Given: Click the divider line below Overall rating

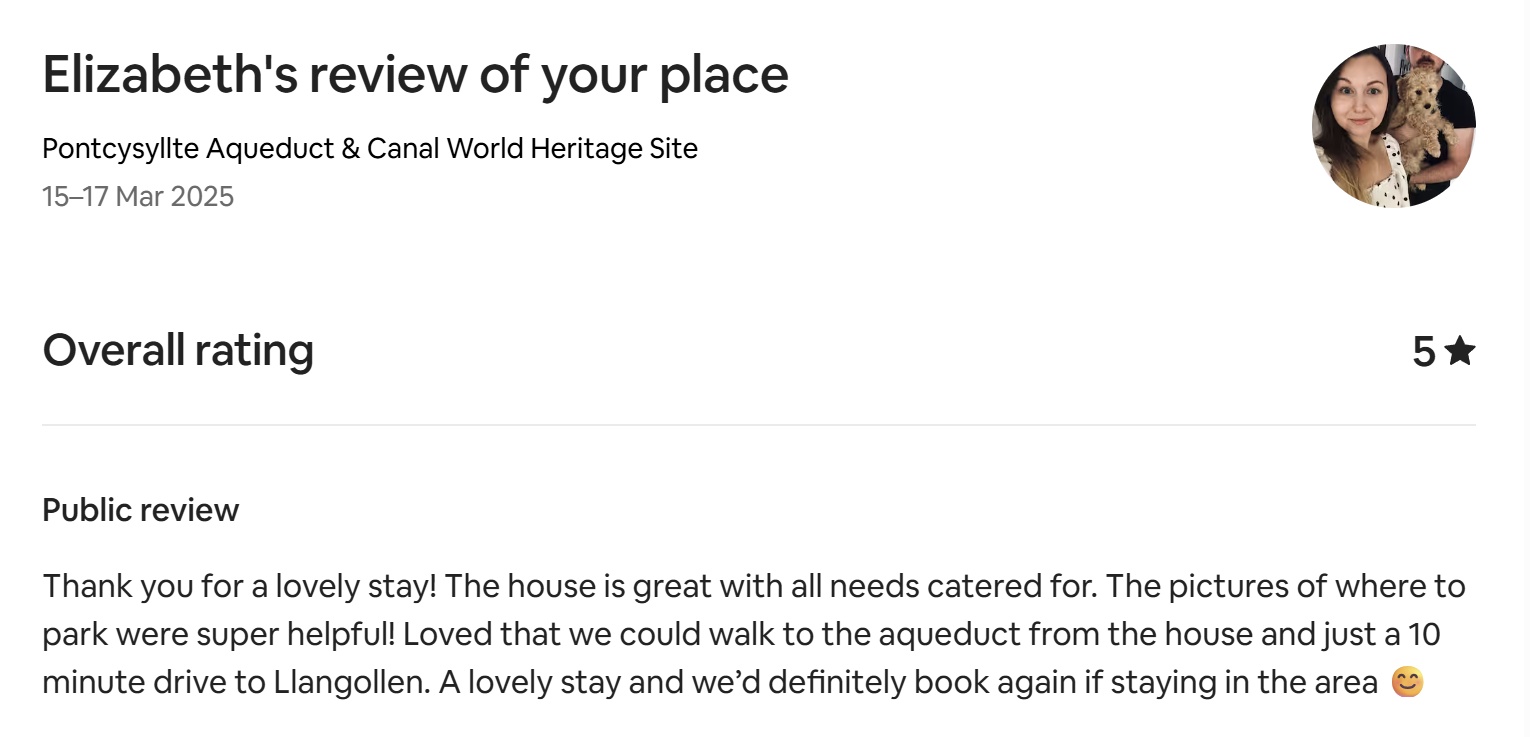Looking at the screenshot, I should pos(758,425).
